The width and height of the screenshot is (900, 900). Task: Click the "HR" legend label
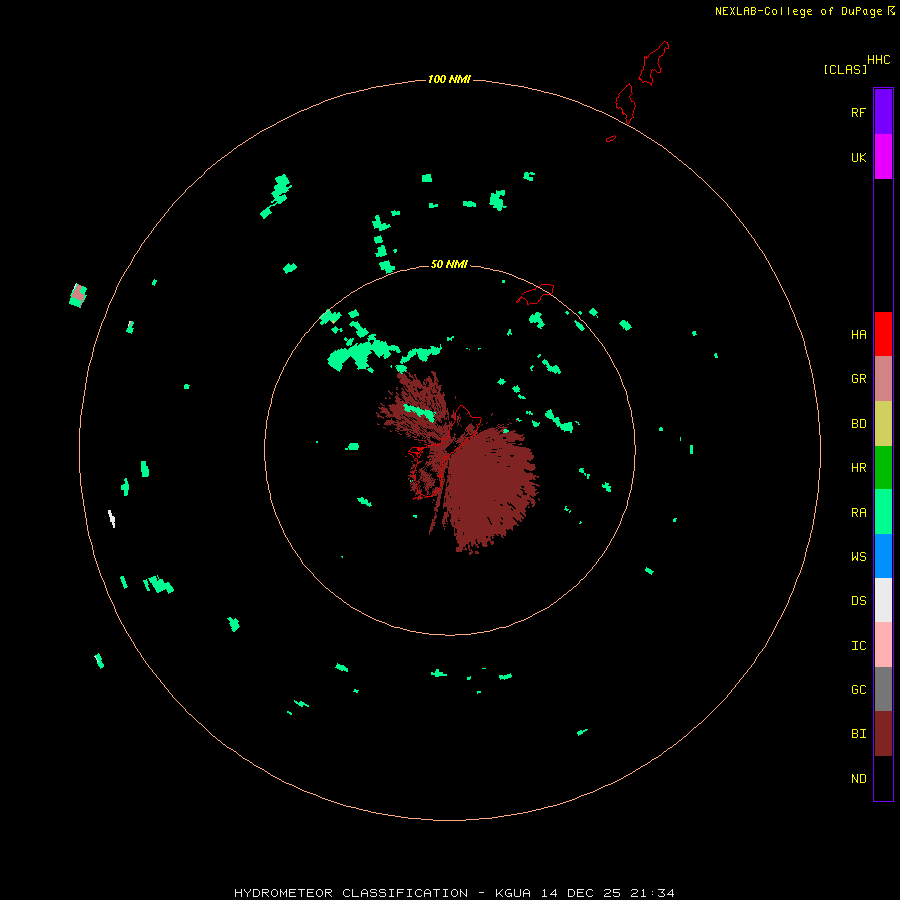point(859,468)
